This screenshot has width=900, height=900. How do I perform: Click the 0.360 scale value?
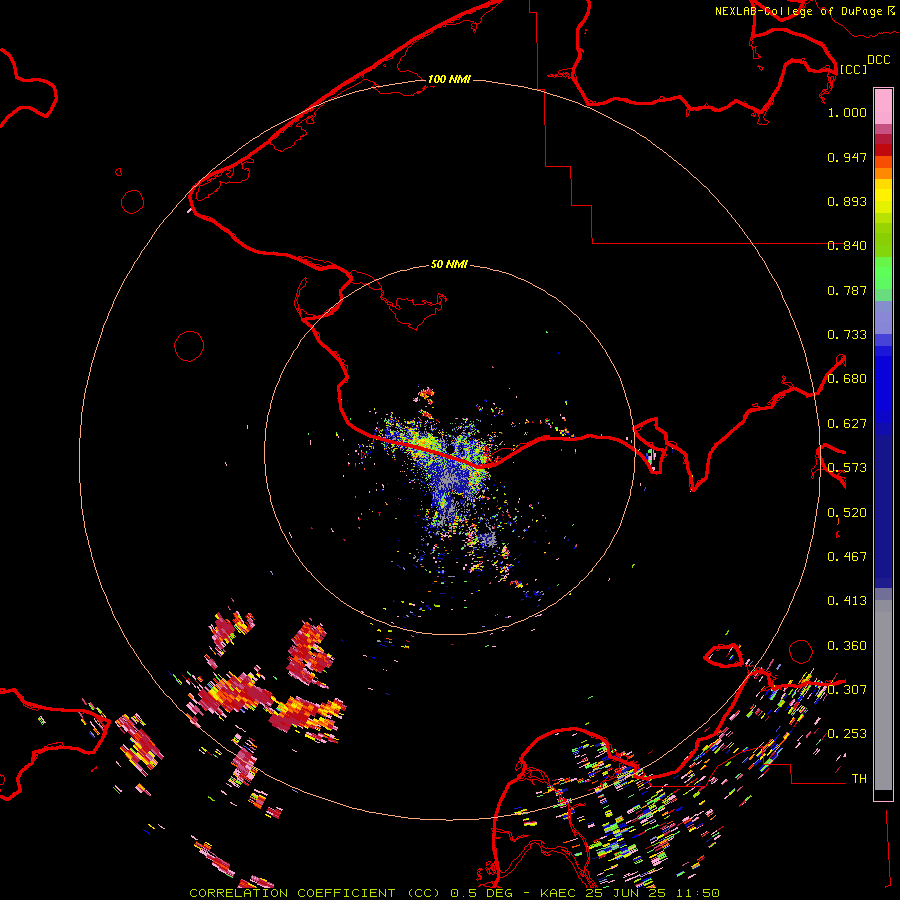pyautogui.click(x=847, y=646)
